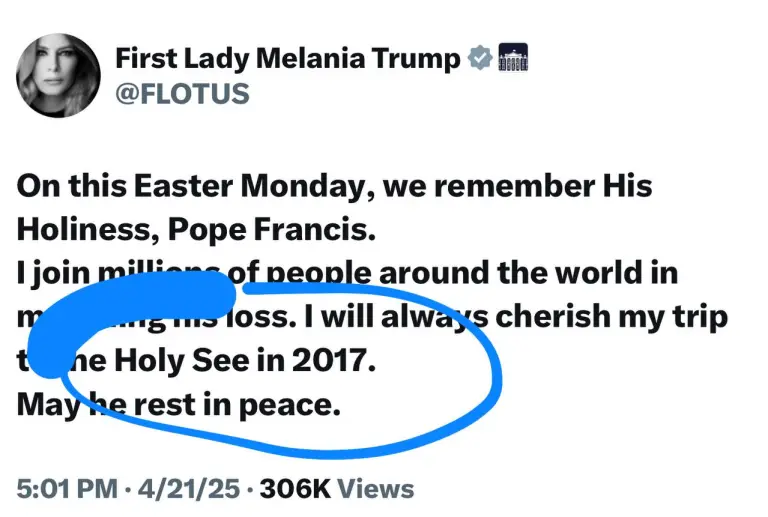Open the First Lady Melania Trump profile name

(287, 58)
